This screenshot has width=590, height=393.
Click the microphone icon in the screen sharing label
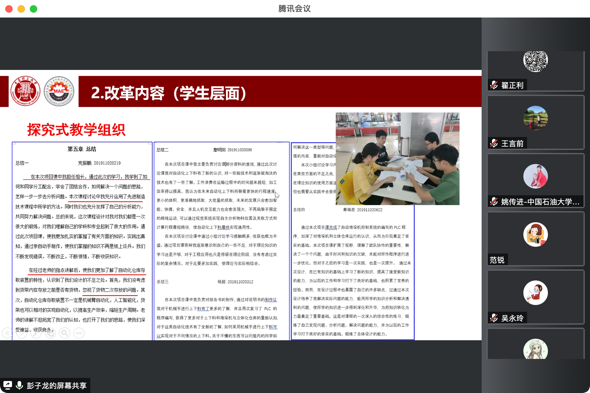click(19, 385)
